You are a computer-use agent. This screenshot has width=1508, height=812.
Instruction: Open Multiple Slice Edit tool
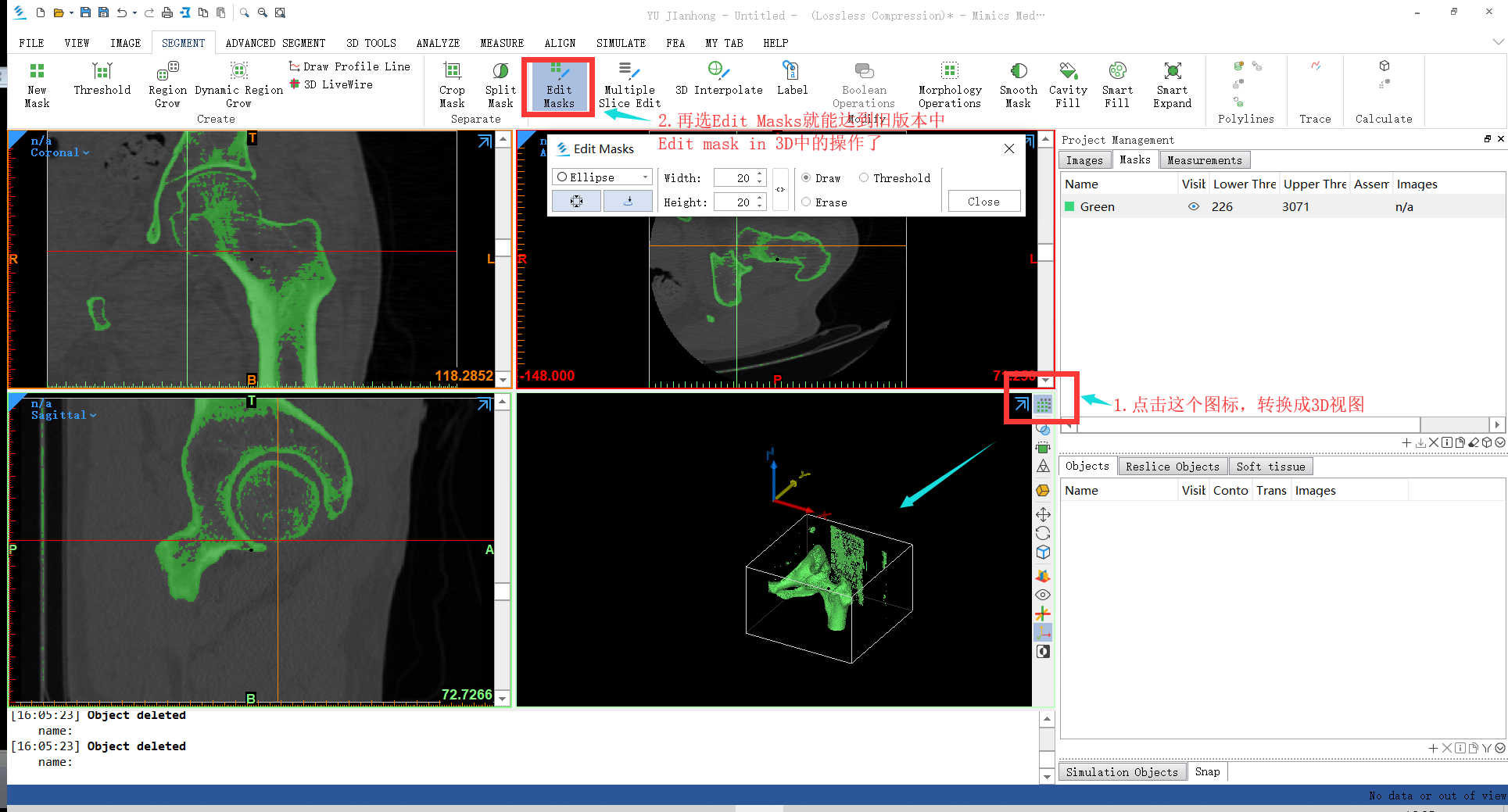click(x=629, y=85)
